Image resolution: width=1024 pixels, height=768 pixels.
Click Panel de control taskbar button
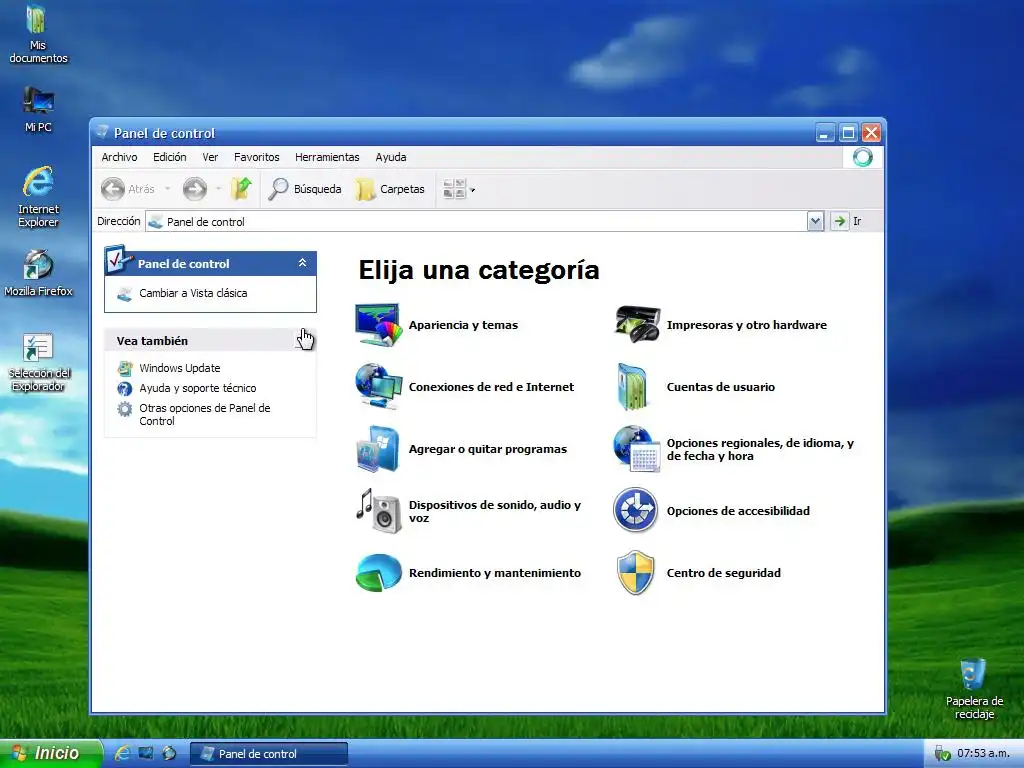(269, 754)
